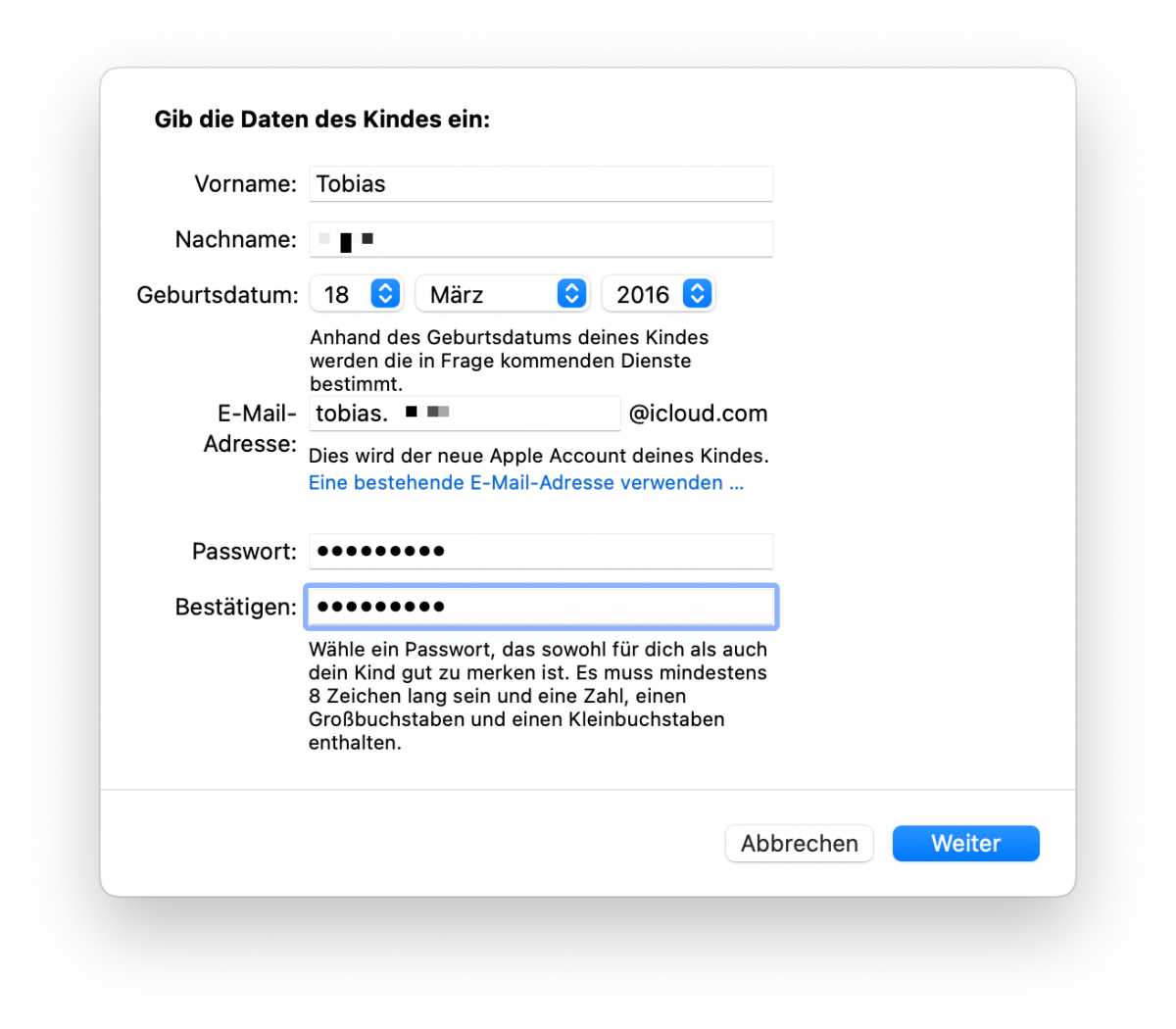Open the birth year dropdown showing 2016
Viewport: 1176px width, 1029px height.
coord(659,294)
